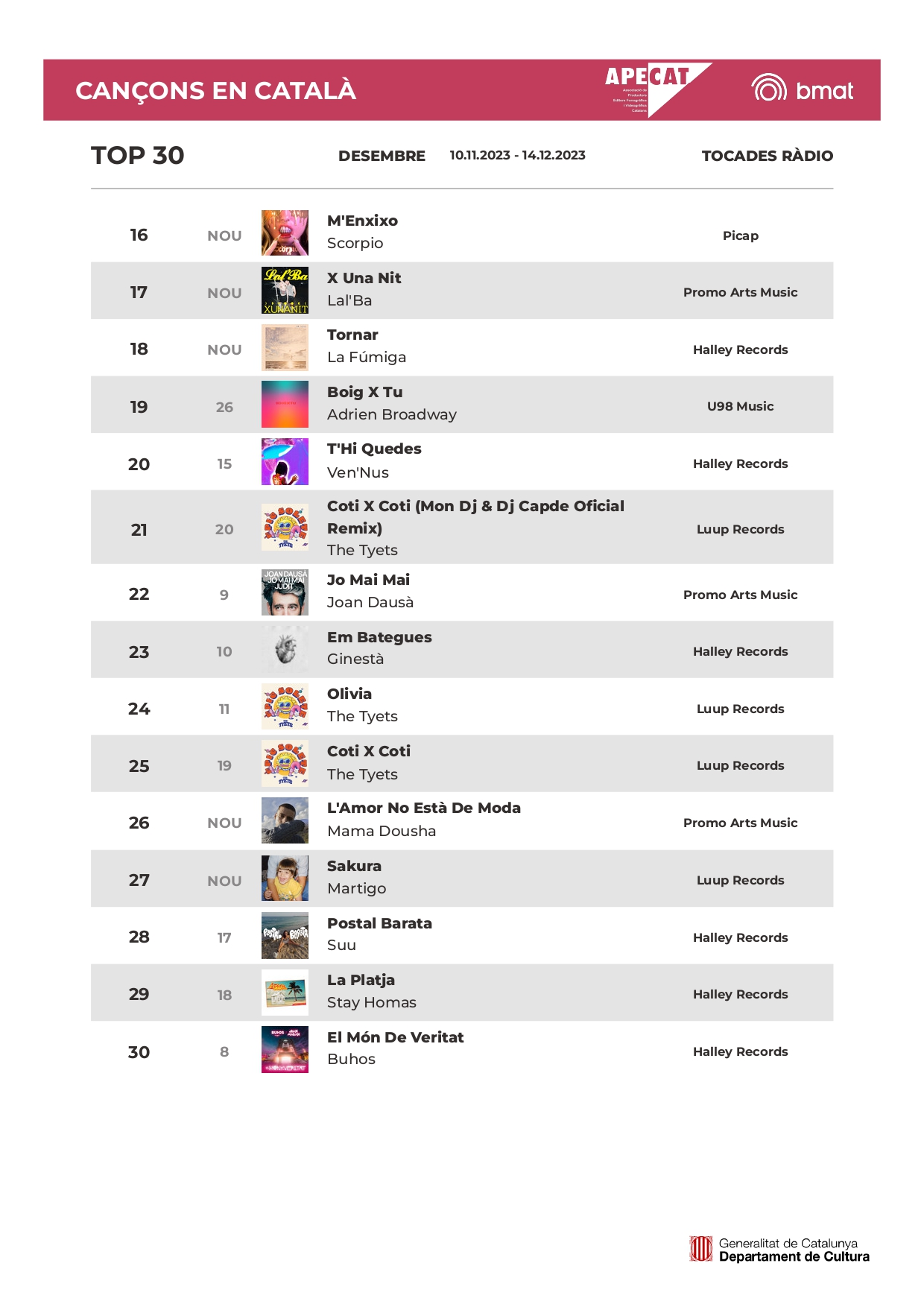Click rank number 30 in the chart
924x1307 pixels.
point(139,1052)
